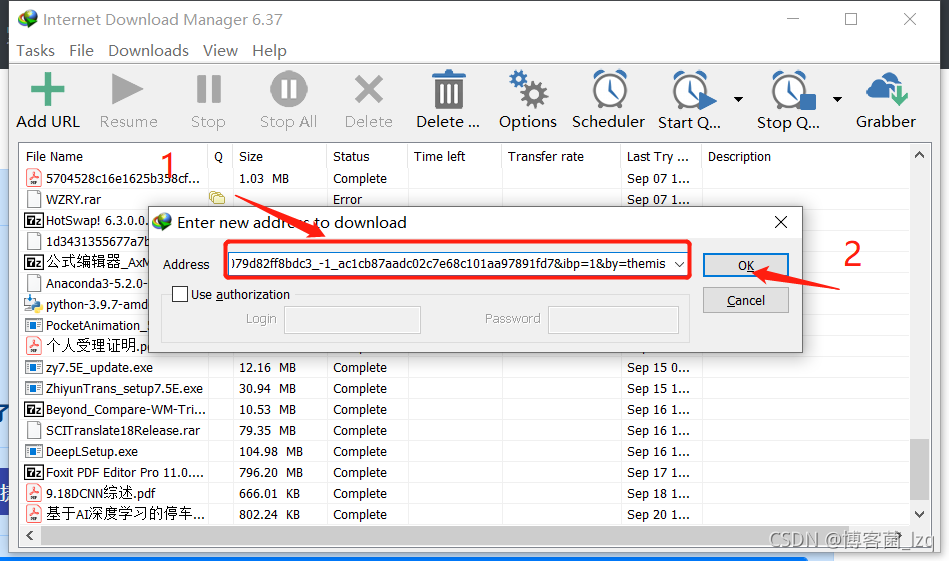Confirm with the OK button
The height and width of the screenshot is (561, 949).
746,265
